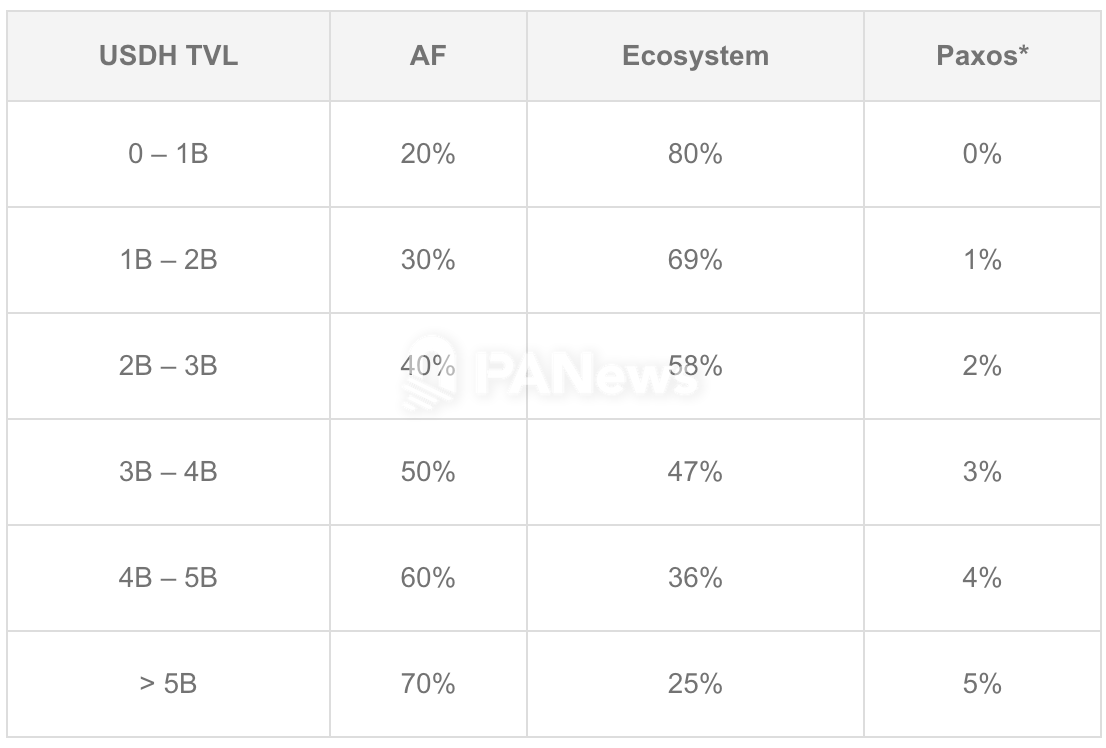Select the 0% Paxos cell
Viewport: 1106px width, 748px height.
[x=983, y=154]
